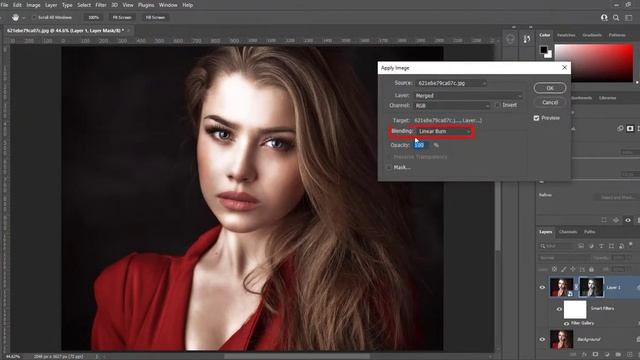Click the 100% zoom button
Screen dimensions: 640x360
93,18
